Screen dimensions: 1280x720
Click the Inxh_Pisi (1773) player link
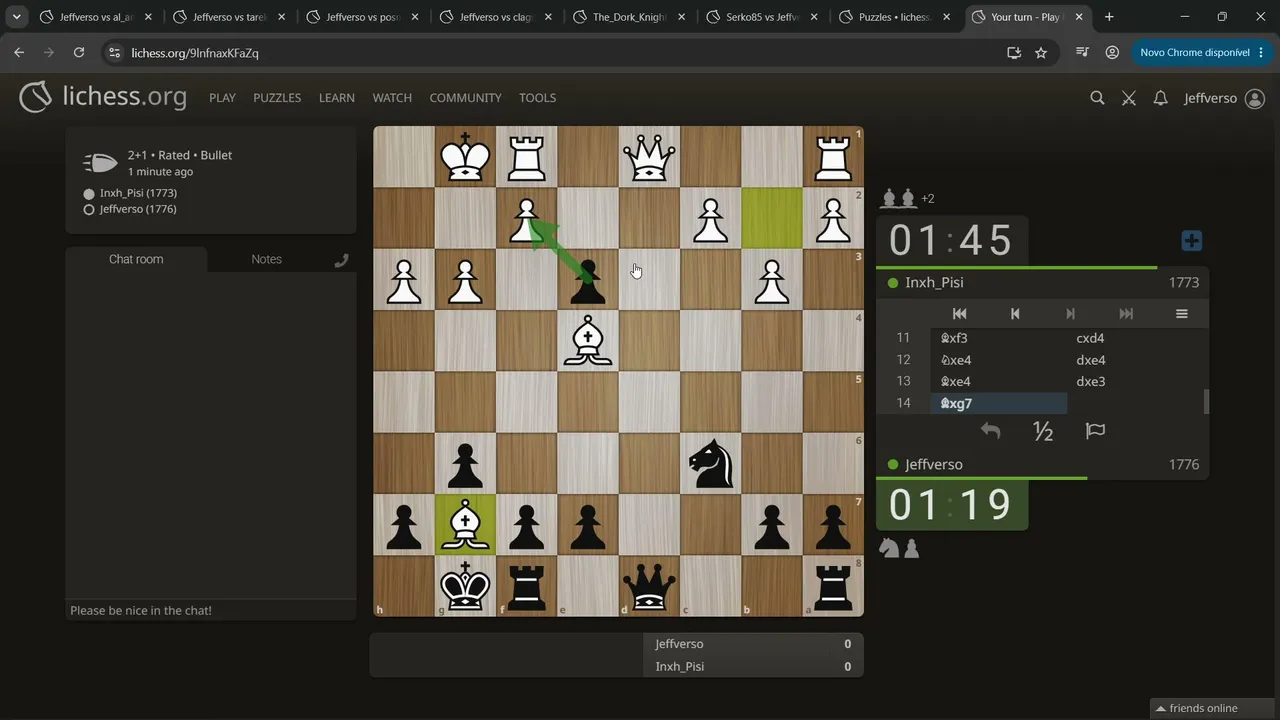pyautogui.click(x=138, y=193)
